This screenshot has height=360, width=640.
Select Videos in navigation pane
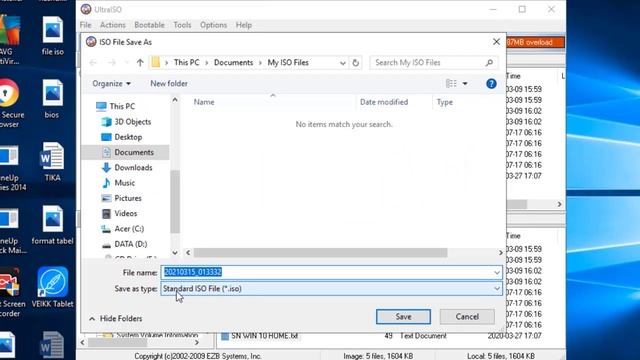coord(119,213)
